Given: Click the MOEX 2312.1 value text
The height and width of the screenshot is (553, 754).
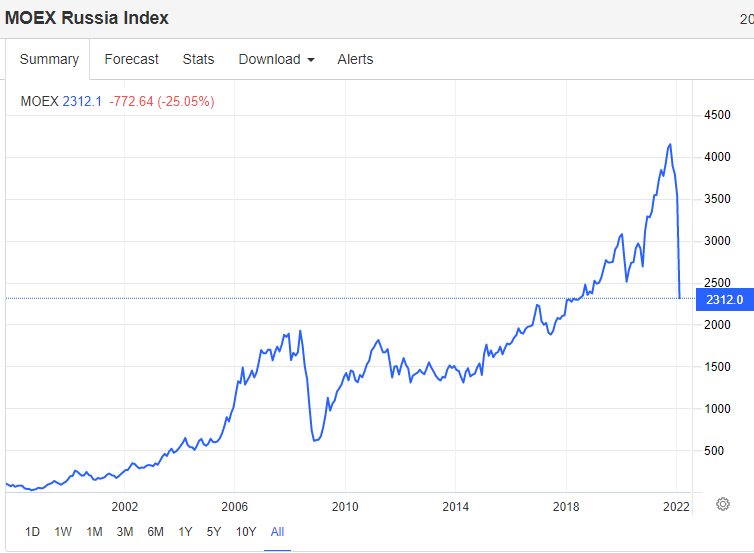Looking at the screenshot, I should tap(61, 101).
